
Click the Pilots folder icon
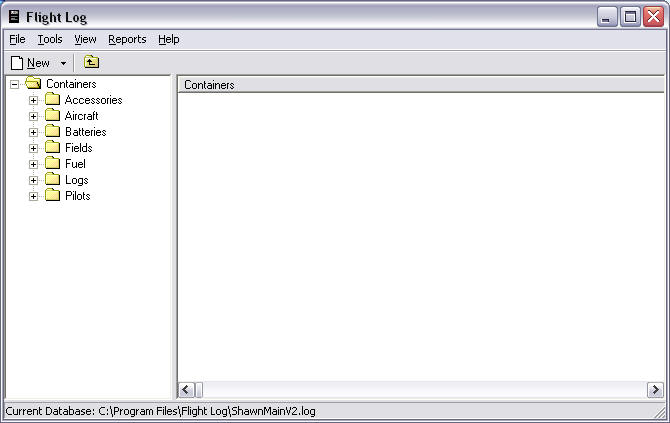(x=53, y=196)
